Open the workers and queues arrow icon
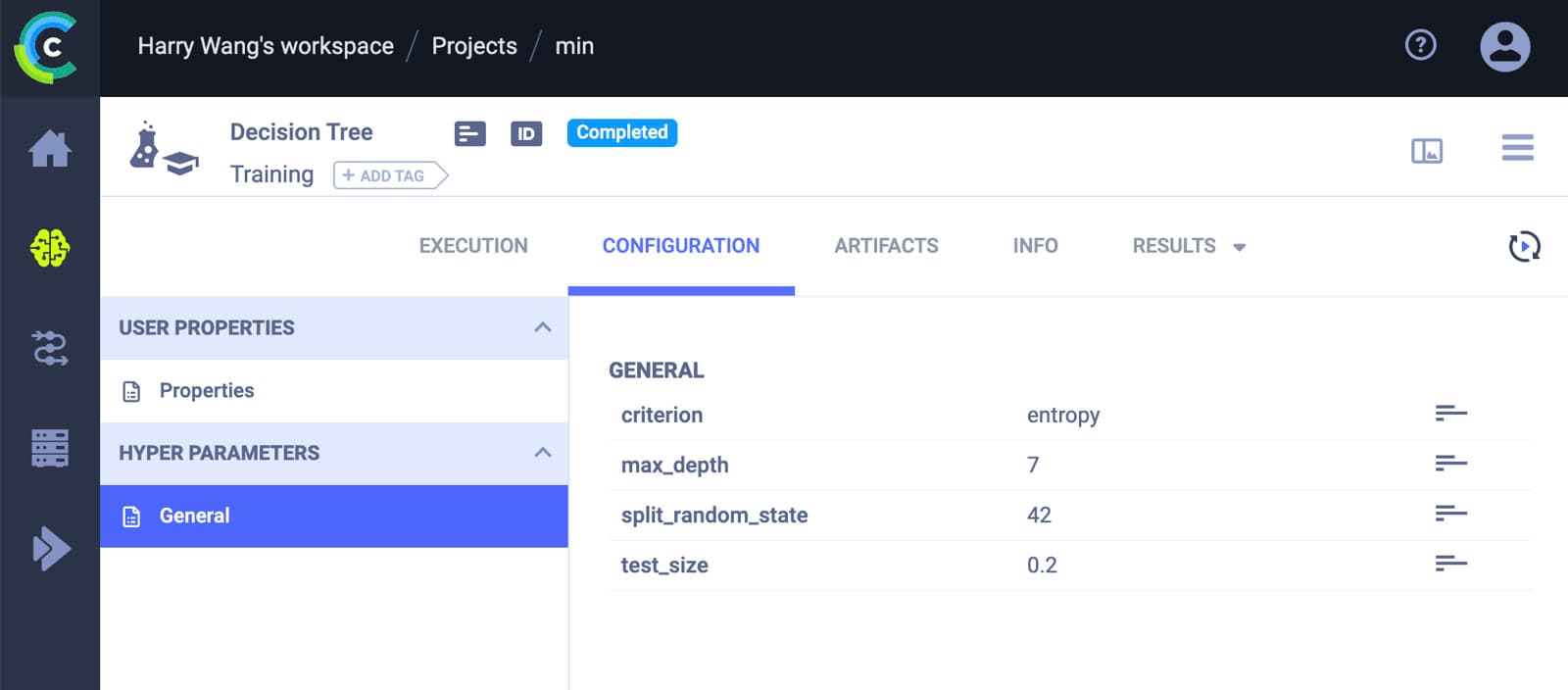 51,548
